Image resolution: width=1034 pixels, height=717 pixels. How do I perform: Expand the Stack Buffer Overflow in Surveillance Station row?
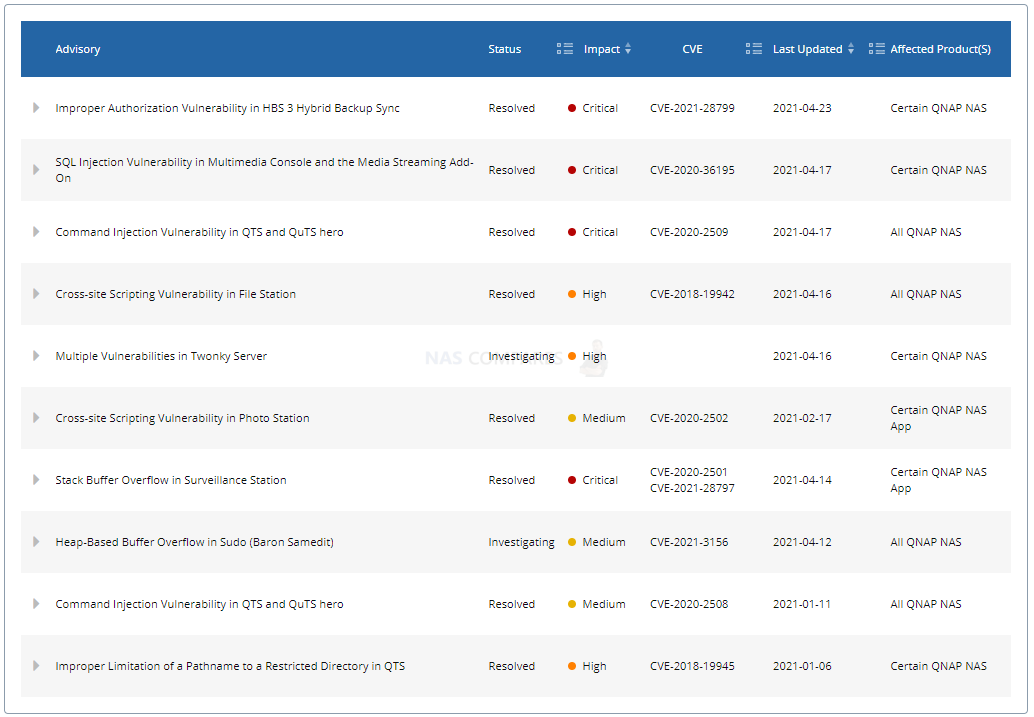point(36,480)
